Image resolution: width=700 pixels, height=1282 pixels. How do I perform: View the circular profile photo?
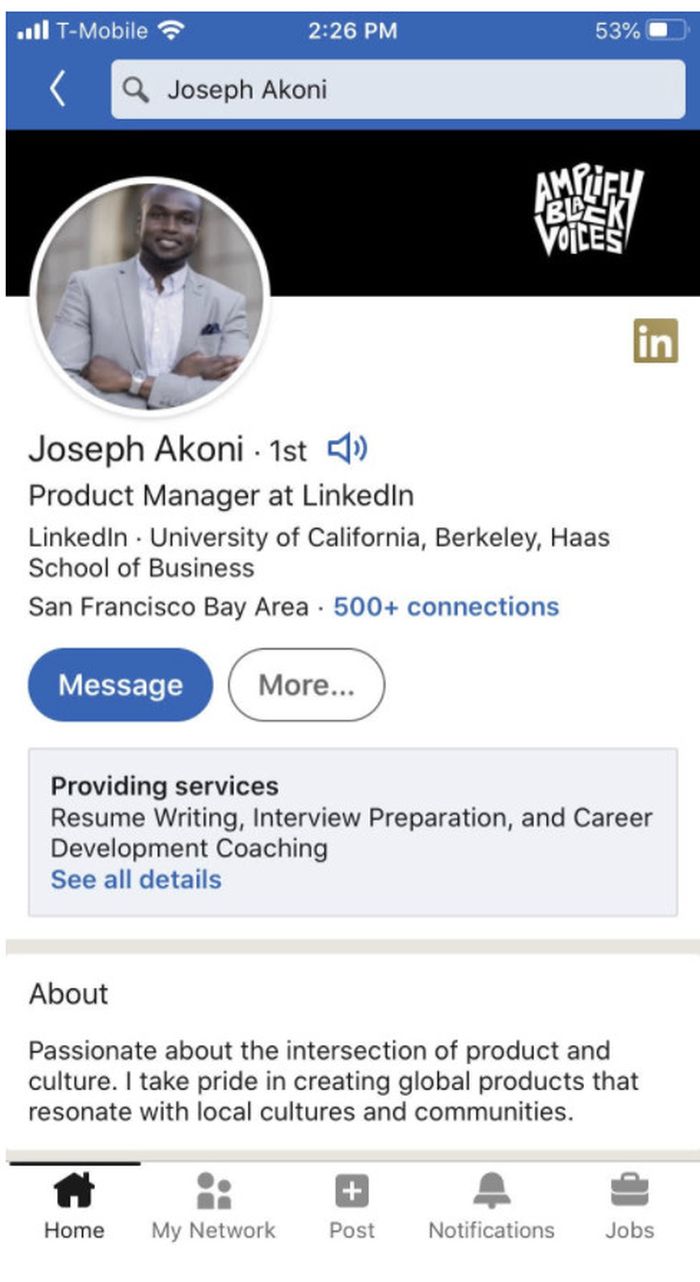[151, 296]
